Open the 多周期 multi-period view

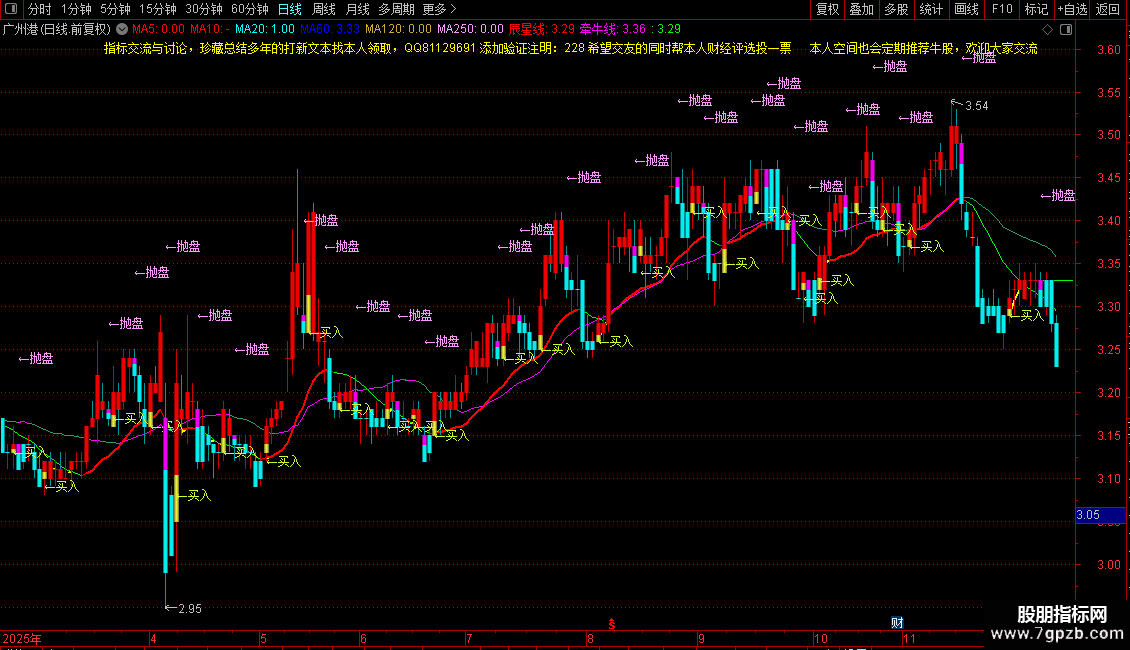[x=396, y=9]
